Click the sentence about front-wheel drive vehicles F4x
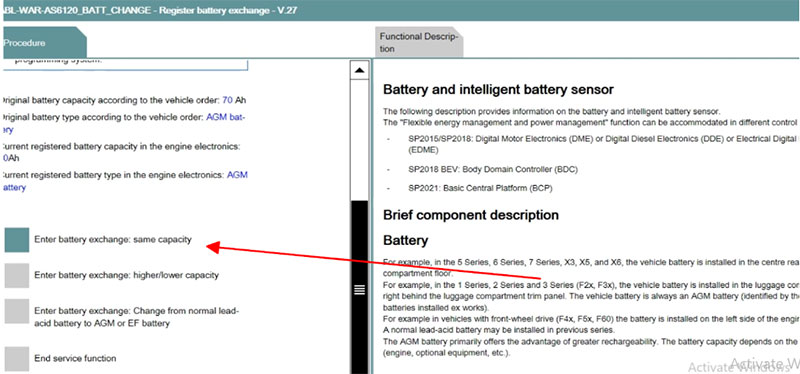 (x=591, y=319)
